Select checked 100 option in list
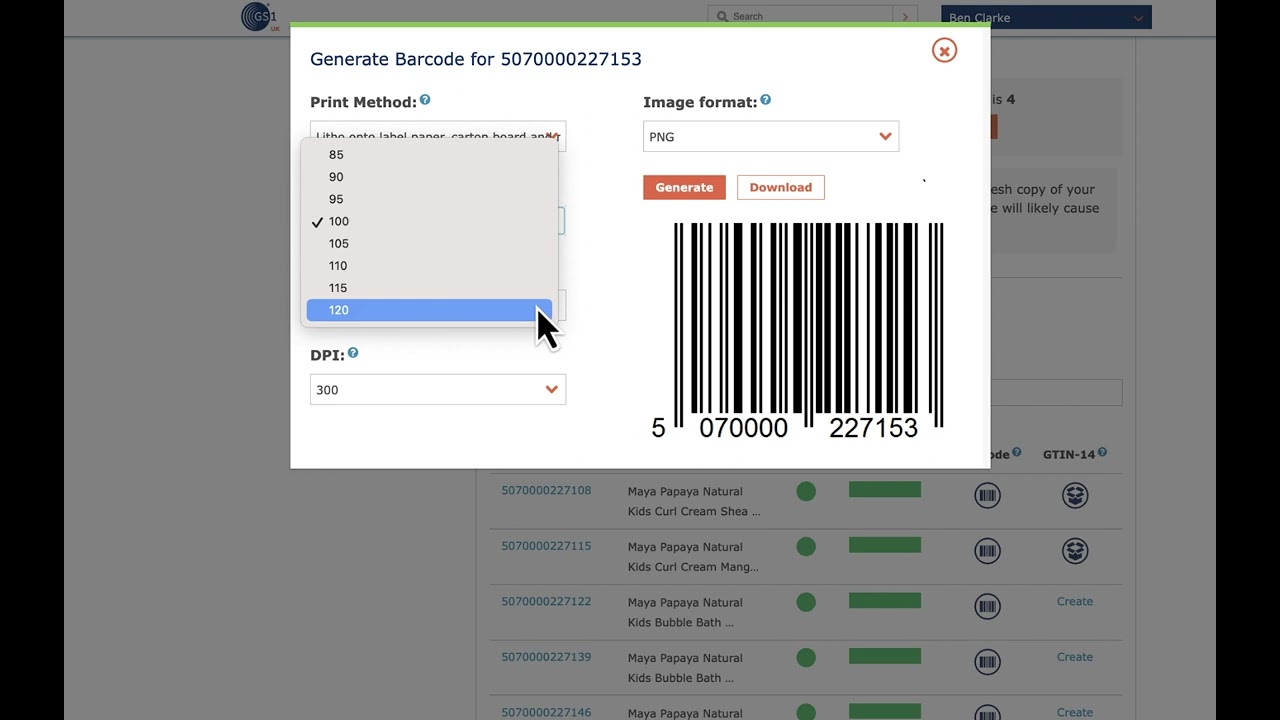Viewport: 1280px width, 720px height. tap(429, 221)
